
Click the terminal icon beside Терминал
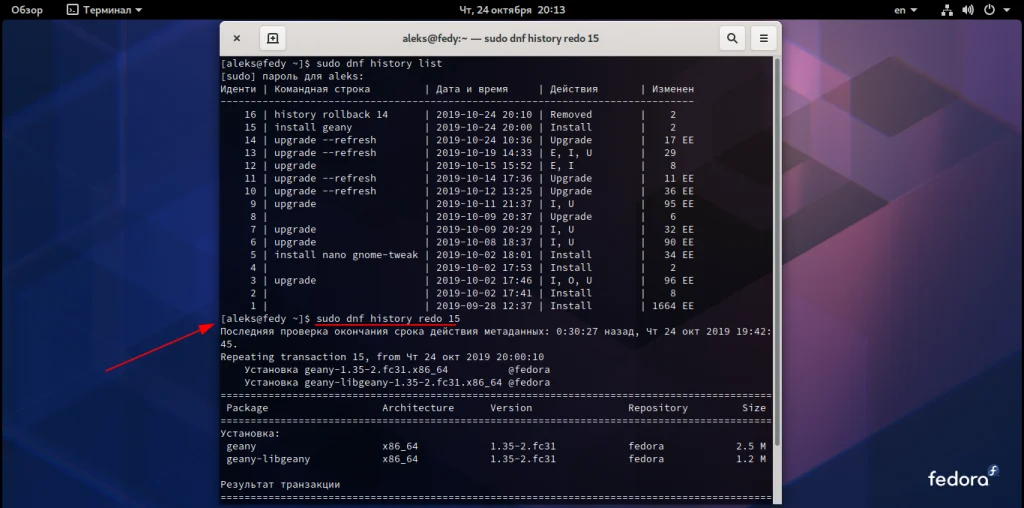(73, 10)
